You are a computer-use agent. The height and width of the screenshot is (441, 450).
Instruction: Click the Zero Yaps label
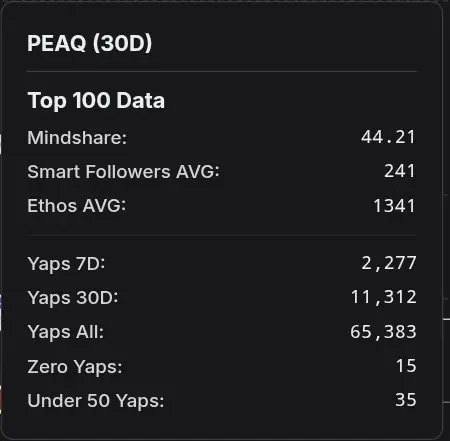tap(75, 367)
